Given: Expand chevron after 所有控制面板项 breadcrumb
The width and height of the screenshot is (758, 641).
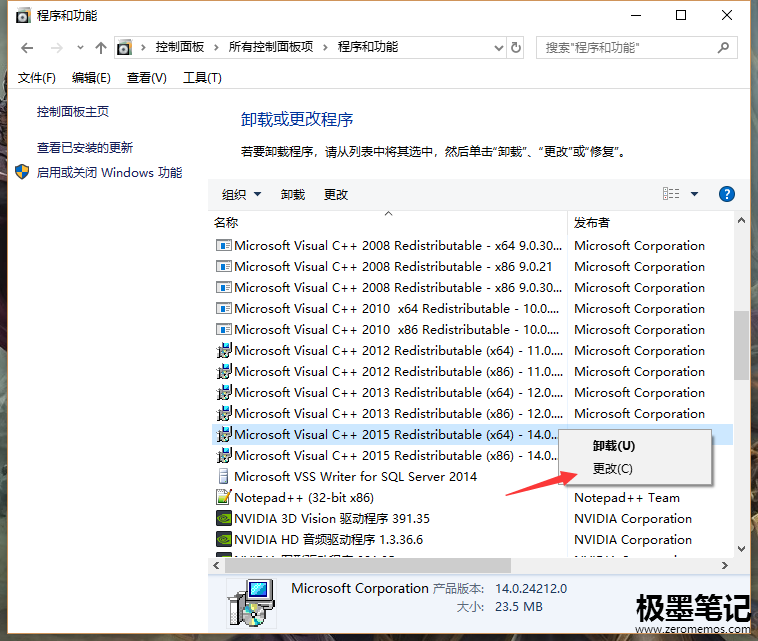Looking at the screenshot, I should click(x=325, y=47).
